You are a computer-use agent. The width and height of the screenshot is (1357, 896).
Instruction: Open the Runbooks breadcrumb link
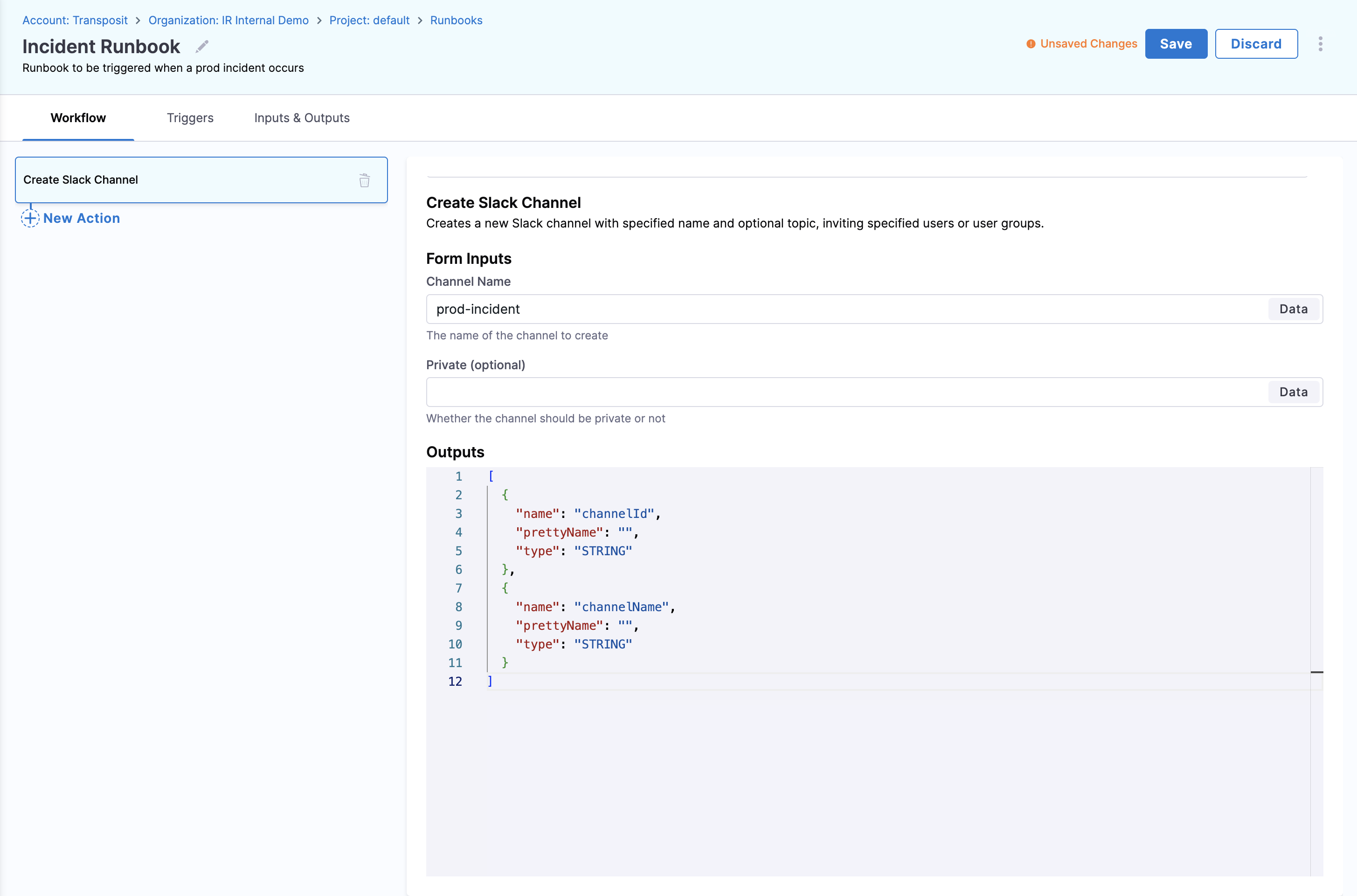tap(456, 20)
